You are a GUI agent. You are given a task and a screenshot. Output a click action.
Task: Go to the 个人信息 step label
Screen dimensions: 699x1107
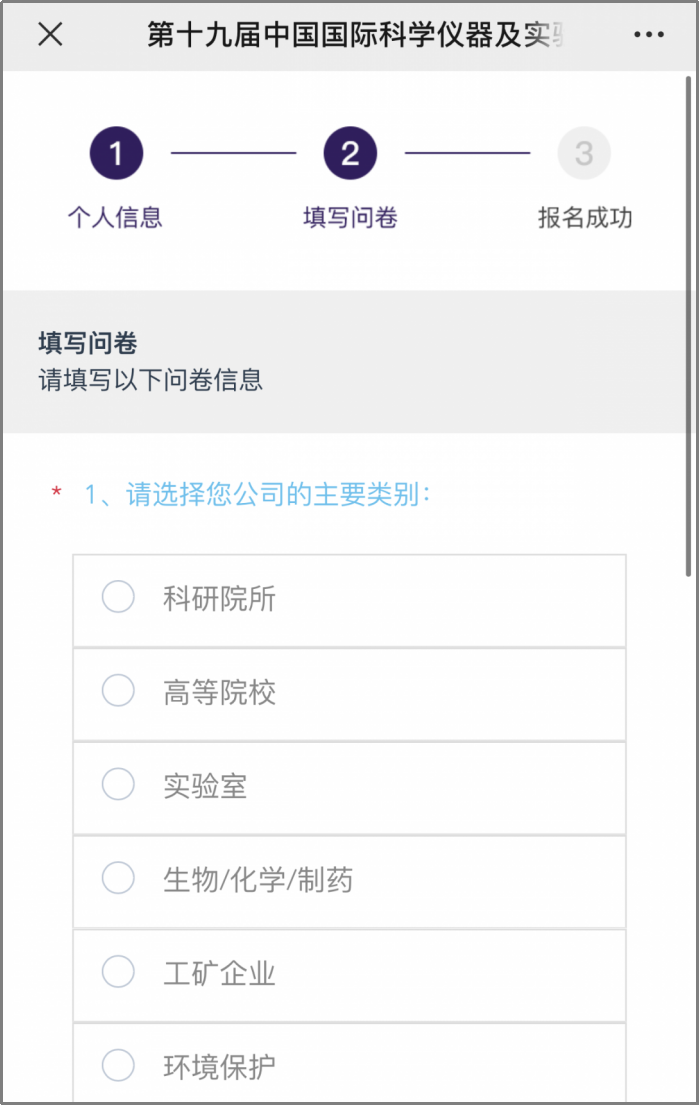[x=115, y=217]
